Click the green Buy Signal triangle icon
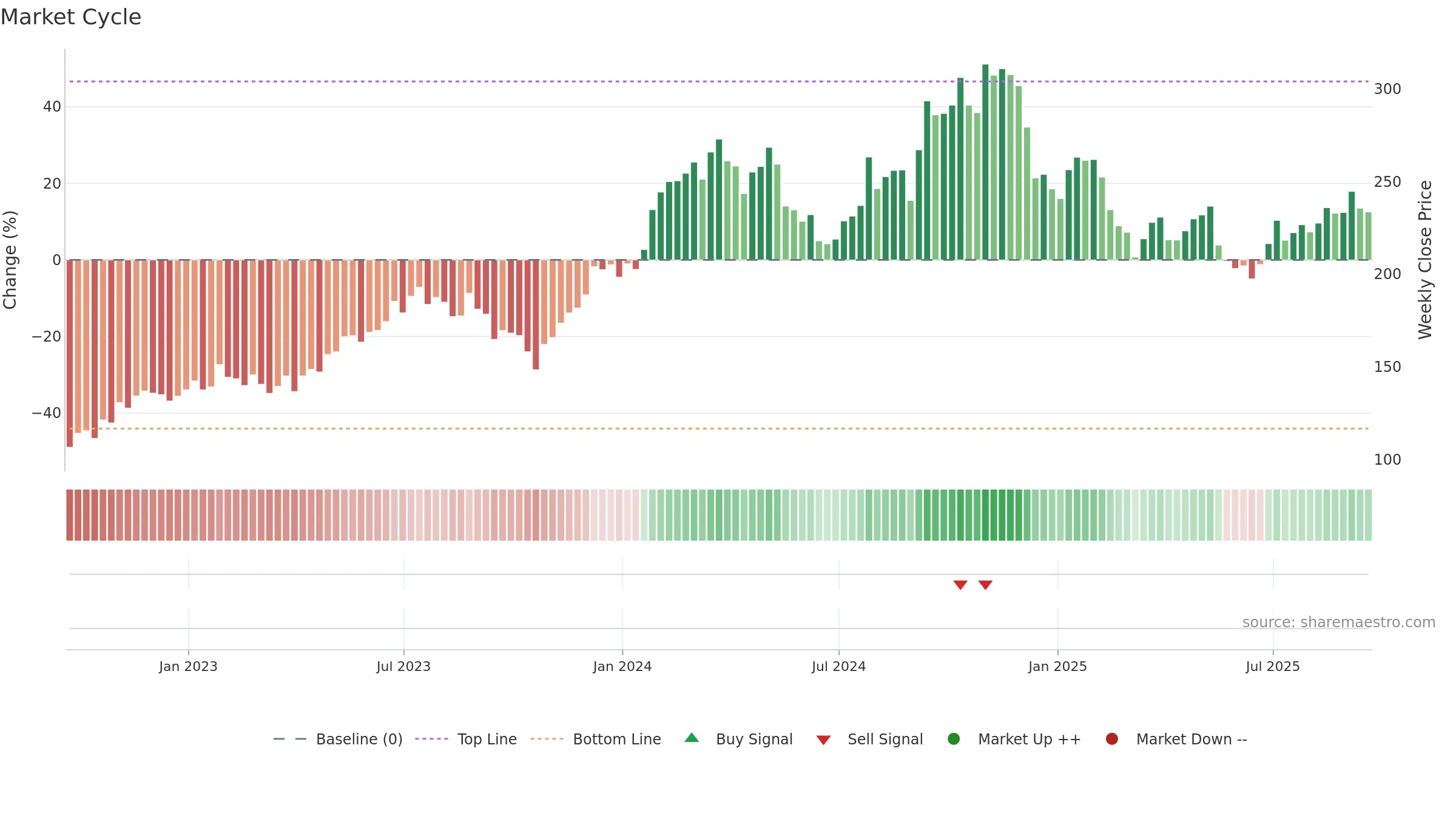1456x819 pixels. point(692,738)
